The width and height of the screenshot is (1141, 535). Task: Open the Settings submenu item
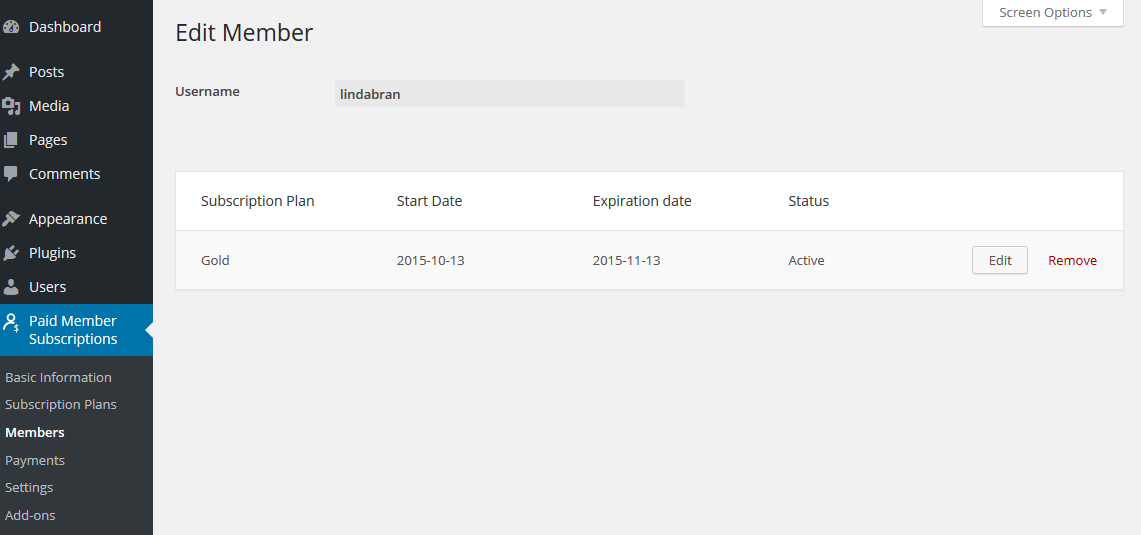pos(29,487)
